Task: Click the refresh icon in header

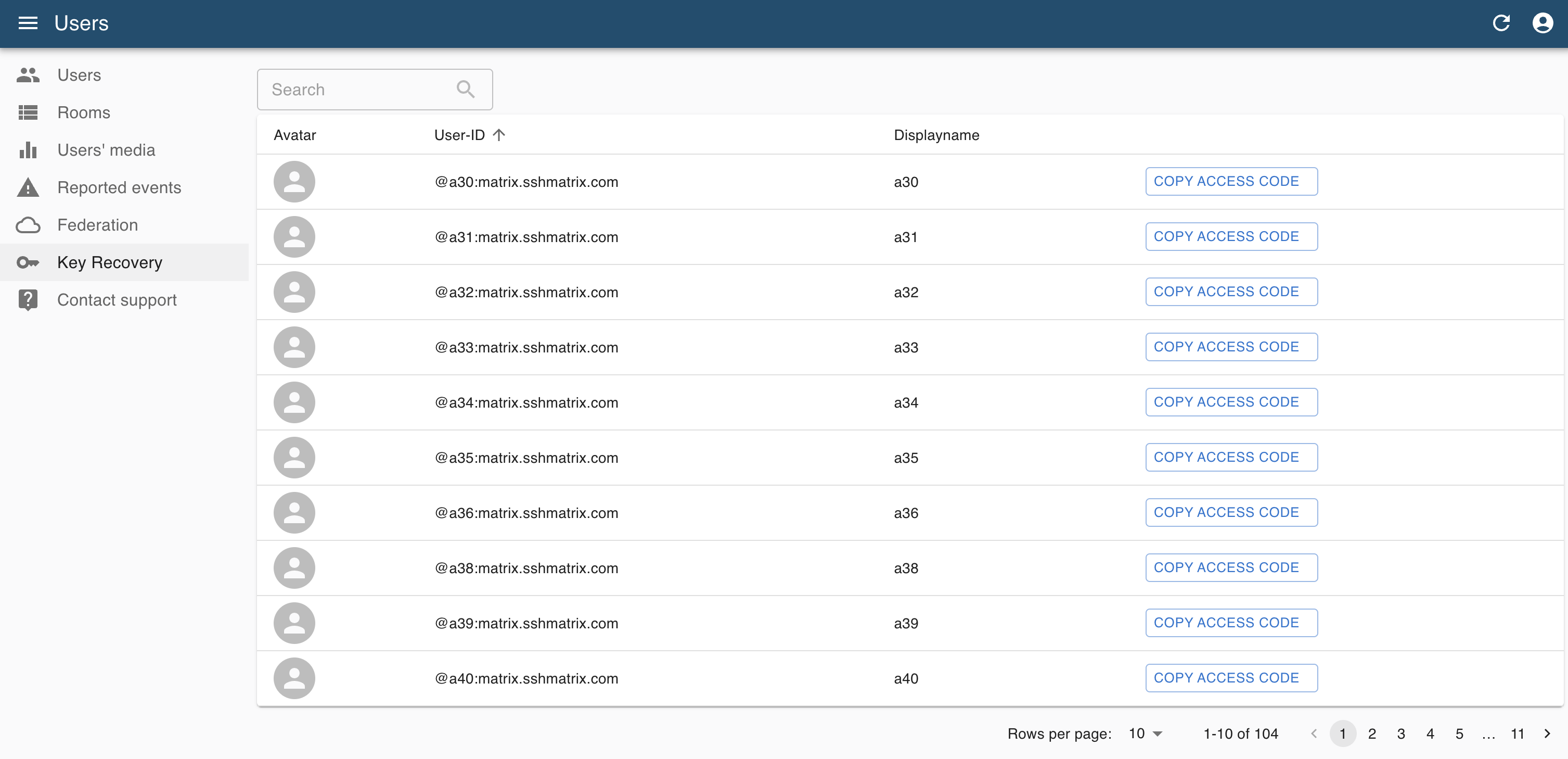Action: [x=1501, y=23]
